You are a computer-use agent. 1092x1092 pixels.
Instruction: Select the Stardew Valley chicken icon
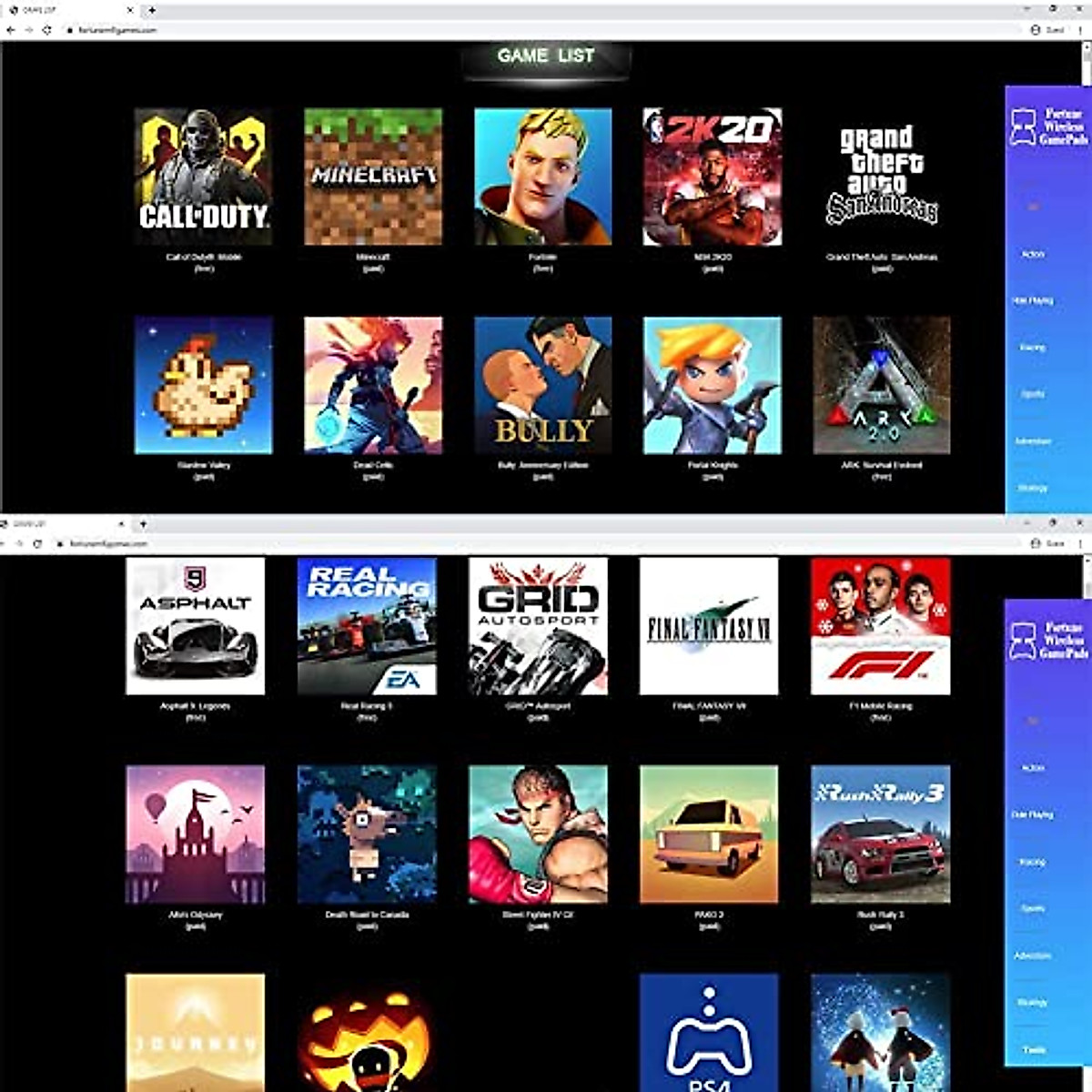[203, 385]
